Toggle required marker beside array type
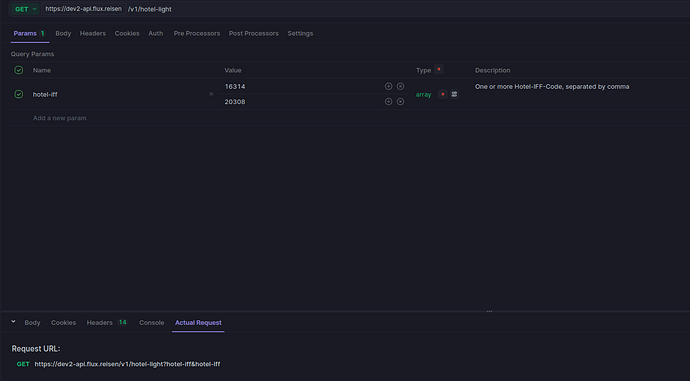The width and height of the screenshot is (690, 381). tap(443, 94)
